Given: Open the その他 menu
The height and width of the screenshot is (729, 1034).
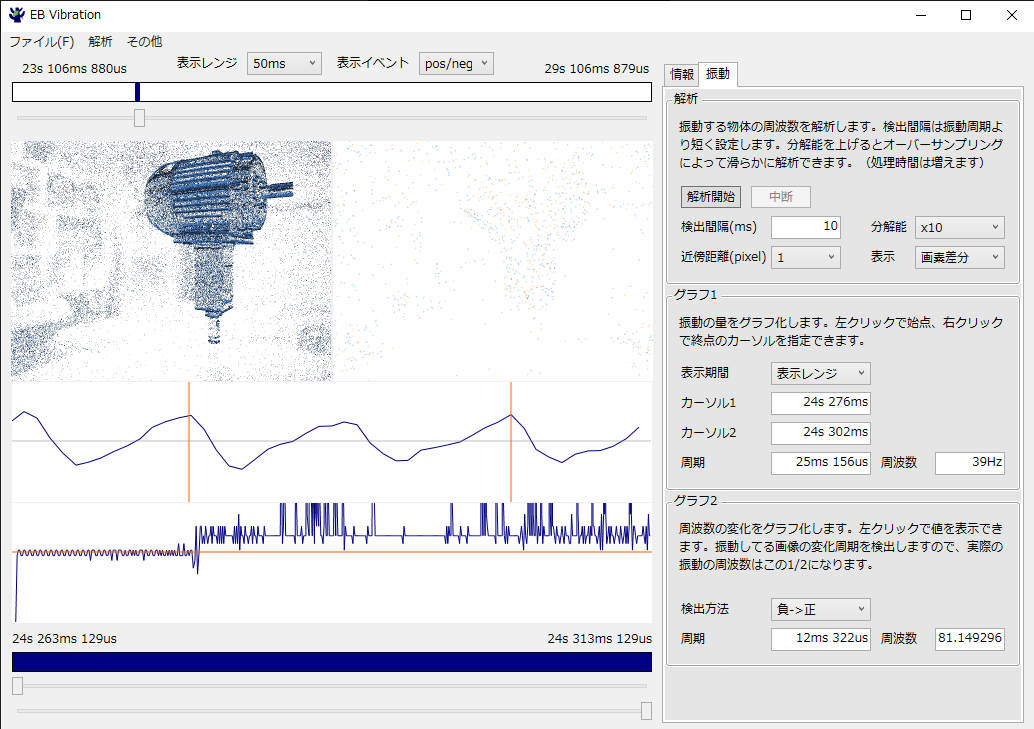Looking at the screenshot, I should pos(144,42).
